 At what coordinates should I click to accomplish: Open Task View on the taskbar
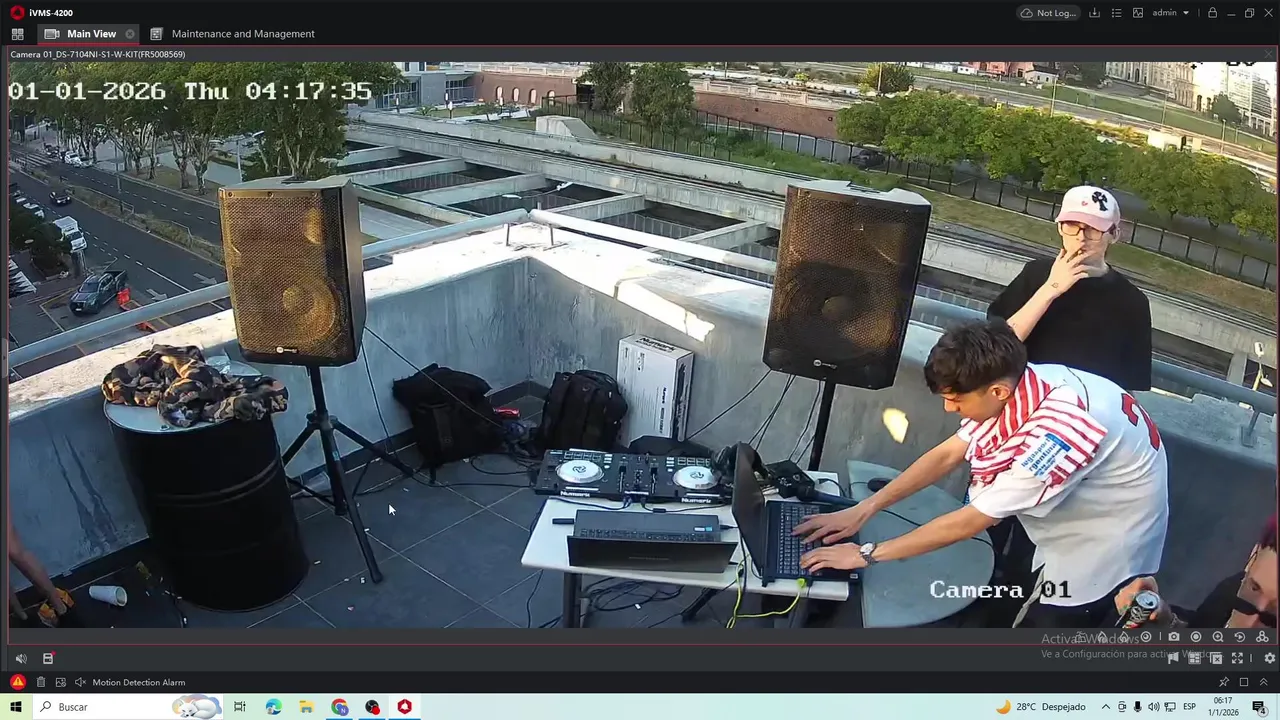coord(240,707)
